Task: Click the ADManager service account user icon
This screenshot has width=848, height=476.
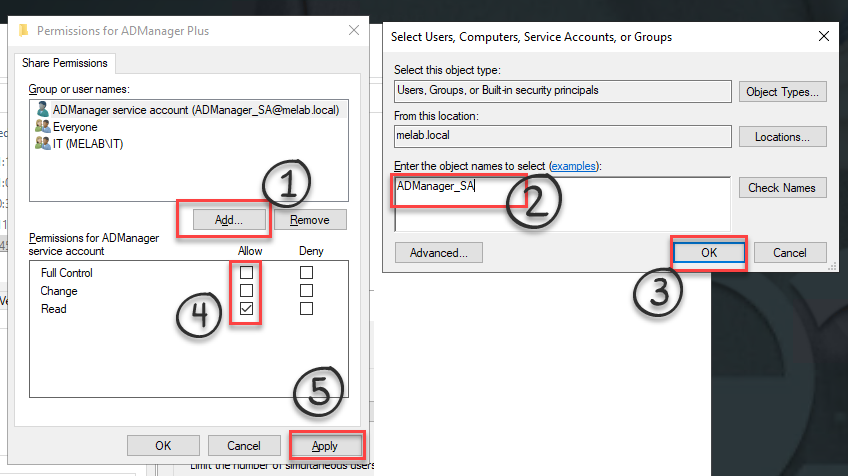Action: 42,110
